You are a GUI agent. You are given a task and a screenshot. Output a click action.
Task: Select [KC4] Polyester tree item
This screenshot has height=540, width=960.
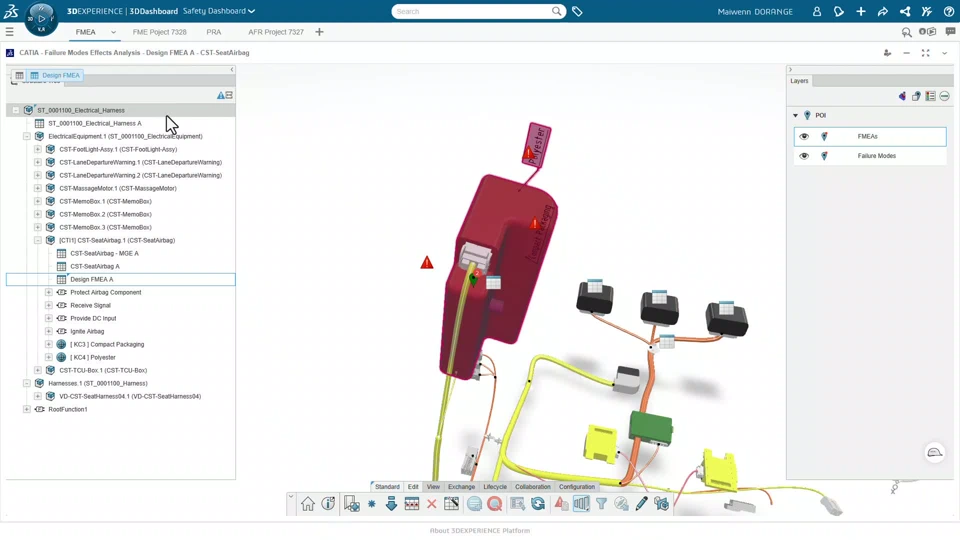[92, 358]
